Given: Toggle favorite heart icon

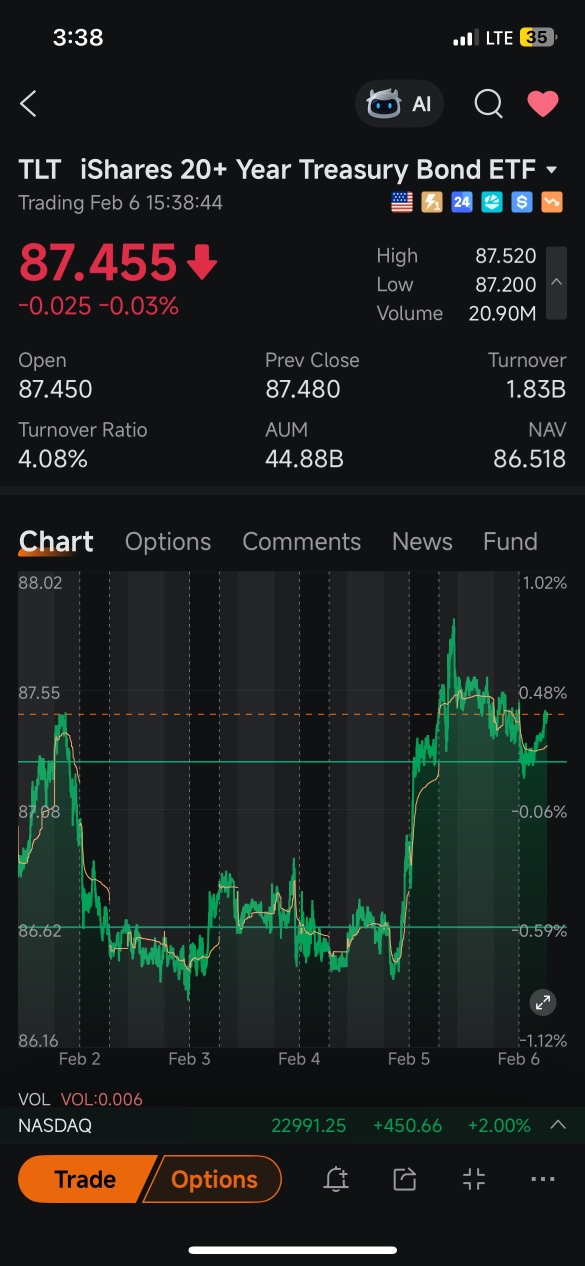Looking at the screenshot, I should (x=543, y=103).
